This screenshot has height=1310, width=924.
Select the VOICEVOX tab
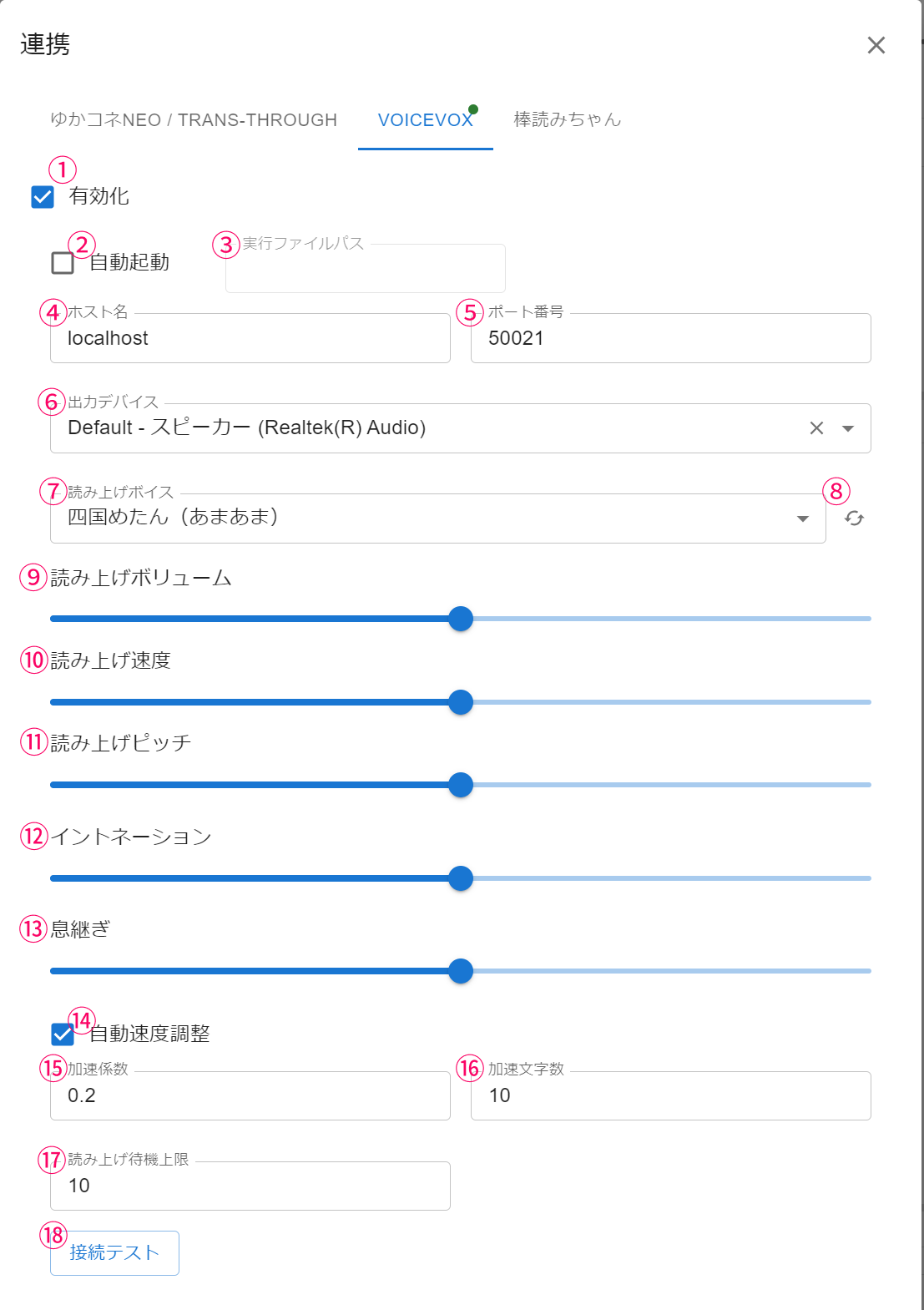425,120
